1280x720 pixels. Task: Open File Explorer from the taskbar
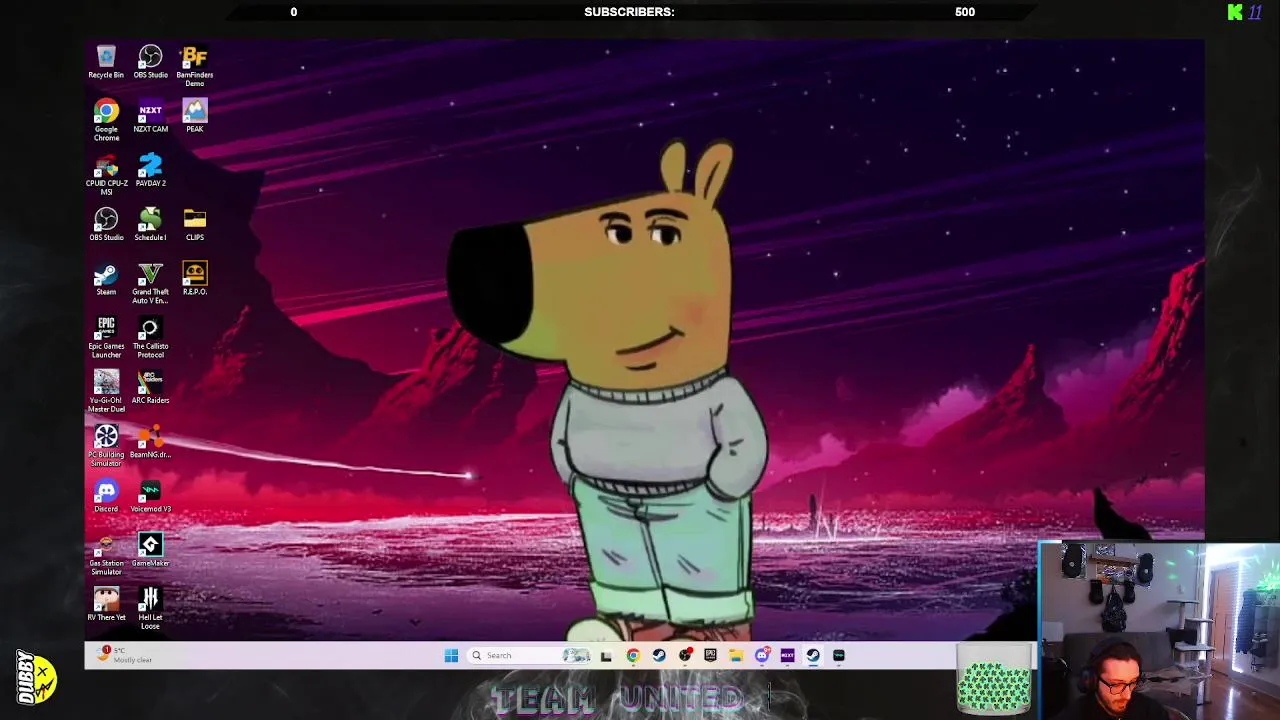click(x=736, y=655)
